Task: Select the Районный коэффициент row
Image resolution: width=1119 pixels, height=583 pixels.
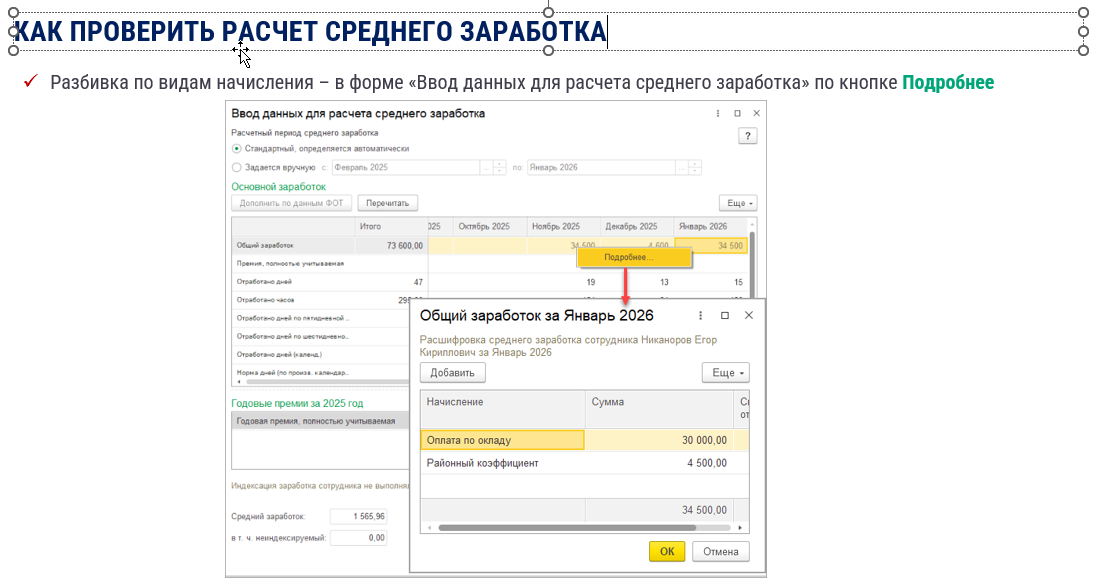Action: coord(503,463)
